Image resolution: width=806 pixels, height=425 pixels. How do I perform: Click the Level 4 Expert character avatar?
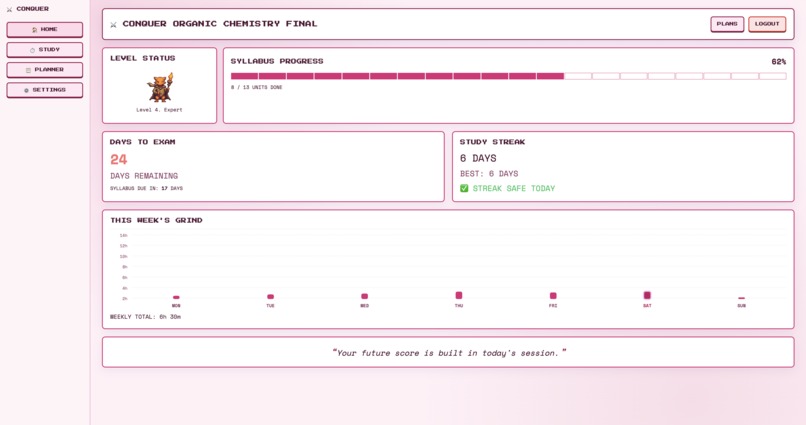point(160,87)
